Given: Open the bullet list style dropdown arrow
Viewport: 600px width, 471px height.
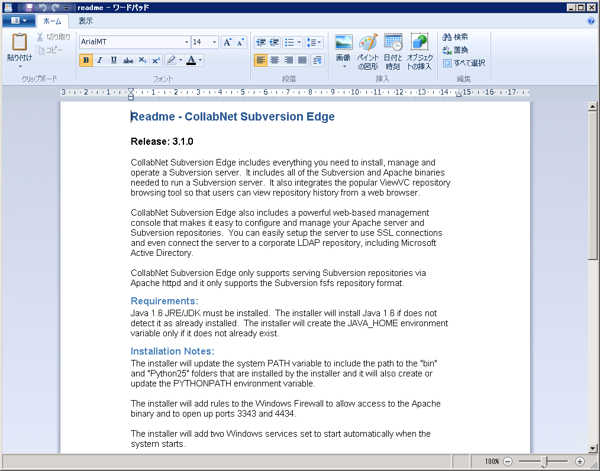Looking at the screenshot, I should tap(299, 42).
